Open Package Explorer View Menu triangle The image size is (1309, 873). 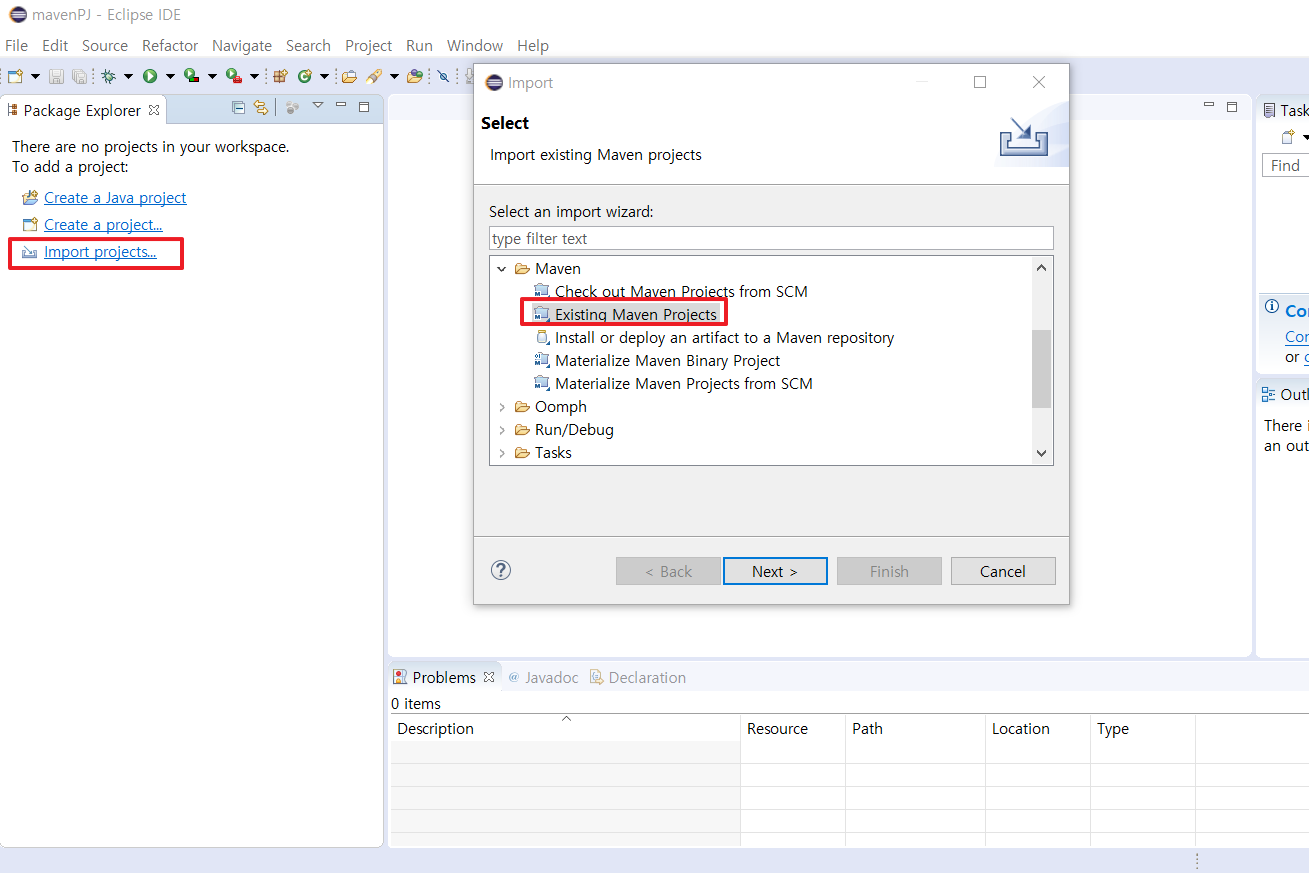pyautogui.click(x=318, y=105)
